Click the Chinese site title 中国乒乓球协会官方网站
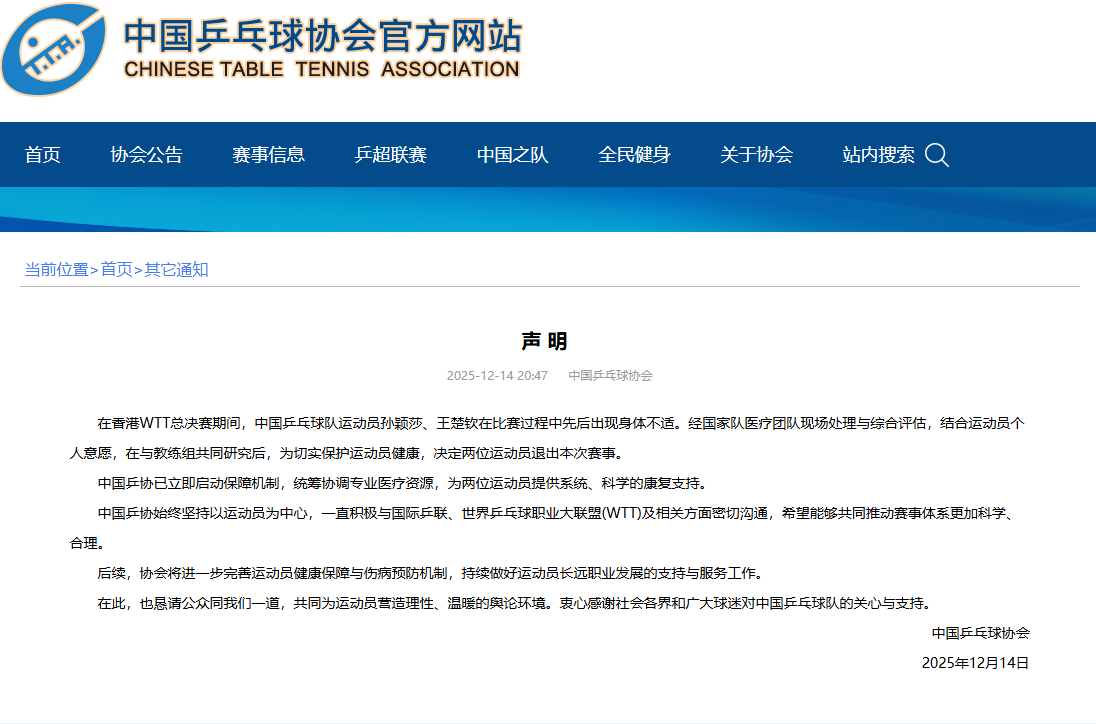This screenshot has width=1096, height=724. coord(322,35)
